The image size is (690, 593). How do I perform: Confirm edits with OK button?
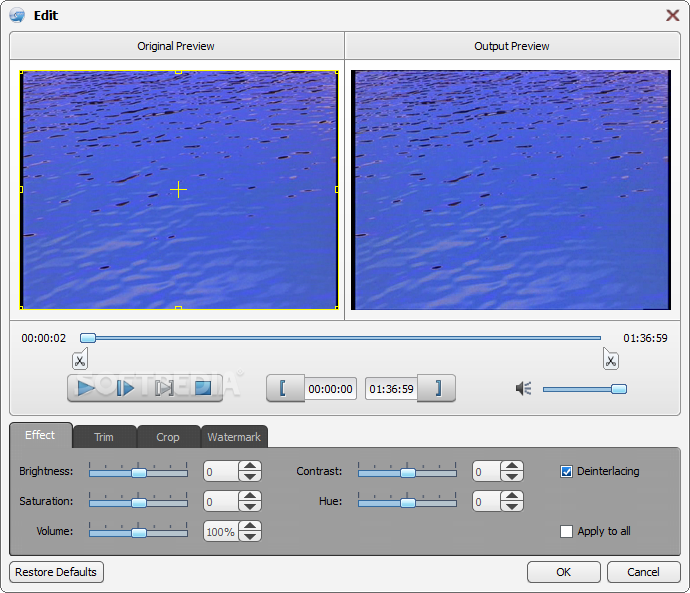click(x=564, y=572)
